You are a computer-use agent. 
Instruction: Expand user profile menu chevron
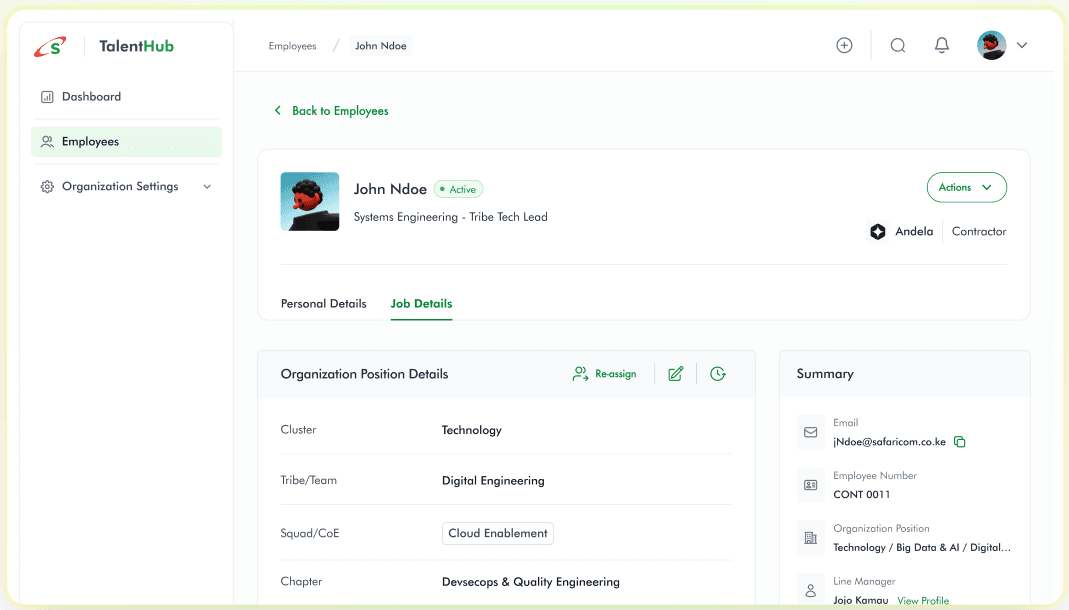[x=1021, y=45]
